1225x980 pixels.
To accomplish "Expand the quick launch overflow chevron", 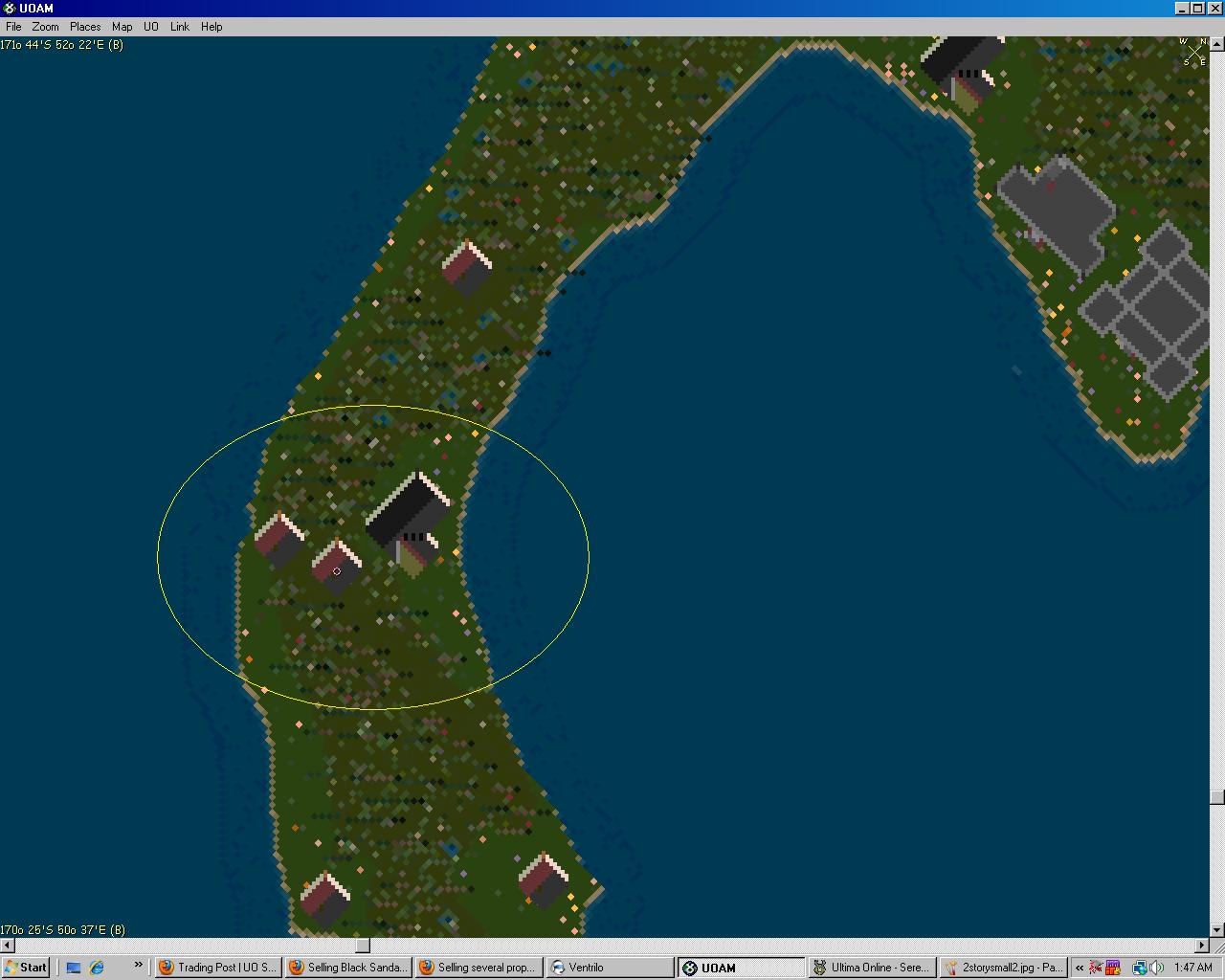I will click(138, 966).
